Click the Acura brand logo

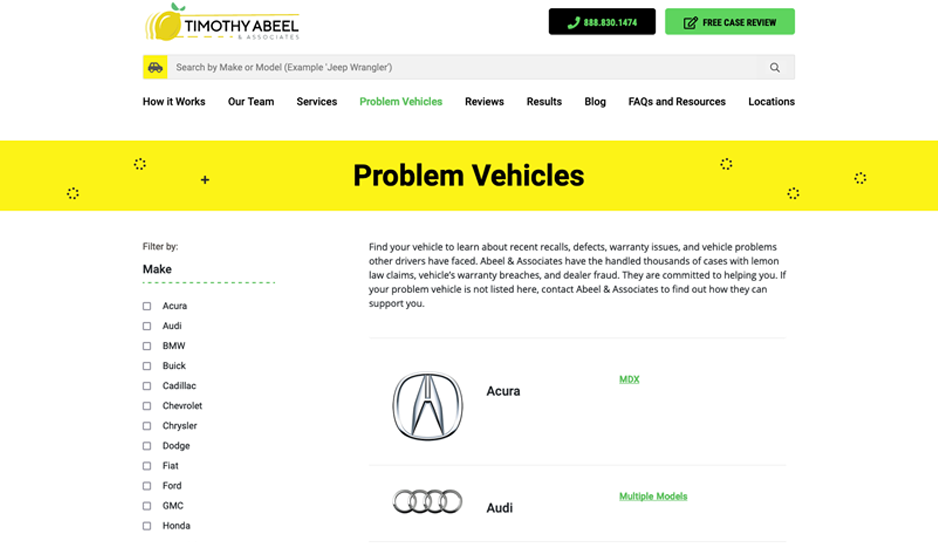[428, 406]
